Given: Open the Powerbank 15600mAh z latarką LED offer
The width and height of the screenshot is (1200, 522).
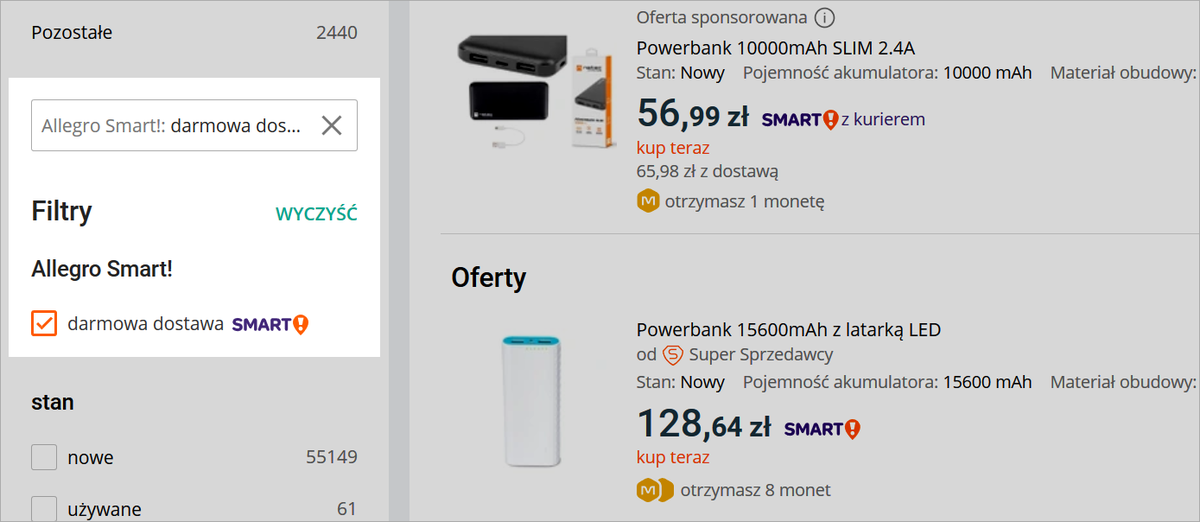Looking at the screenshot, I should pyautogui.click(x=788, y=330).
